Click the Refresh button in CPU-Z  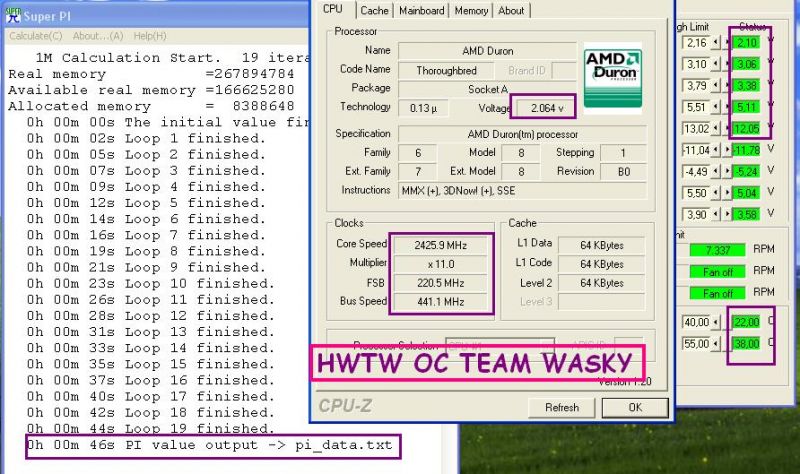coord(562,408)
